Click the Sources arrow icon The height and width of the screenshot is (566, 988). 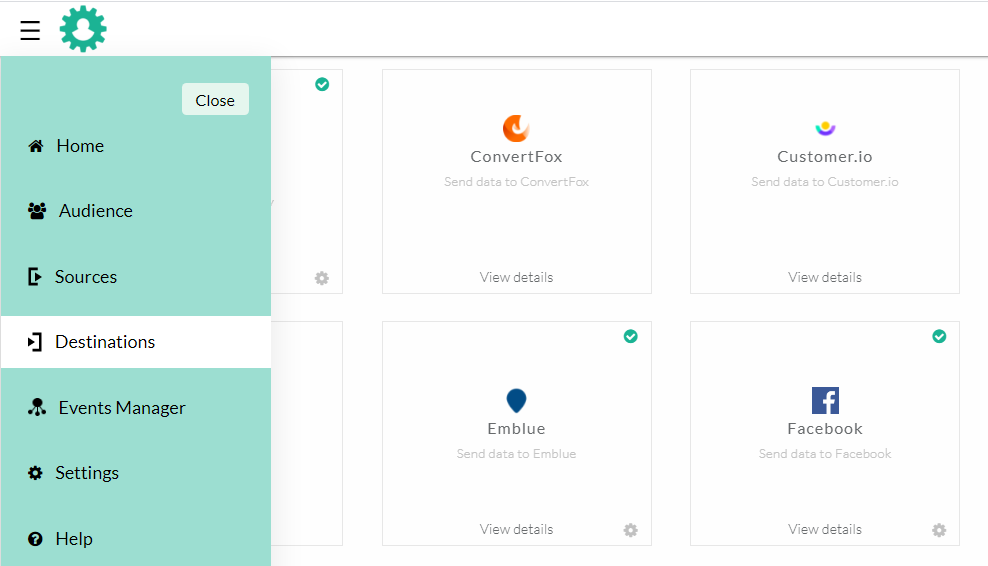(35, 277)
